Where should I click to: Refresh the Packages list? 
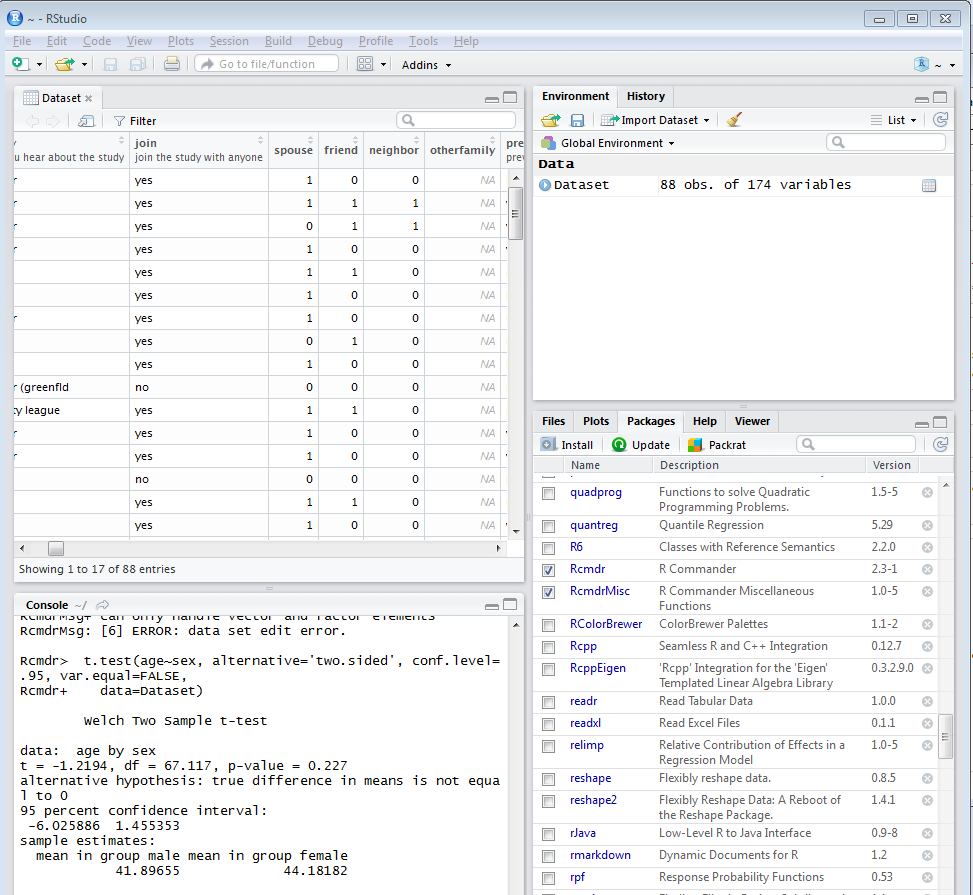pyautogui.click(x=939, y=444)
